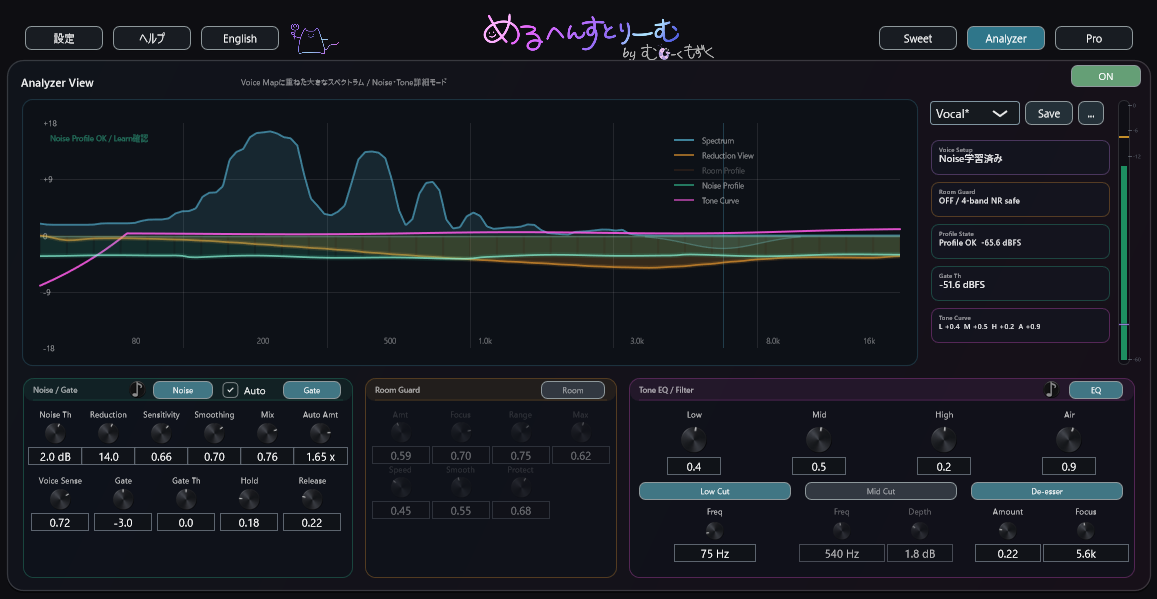Toggle the Gate button

coord(311,389)
